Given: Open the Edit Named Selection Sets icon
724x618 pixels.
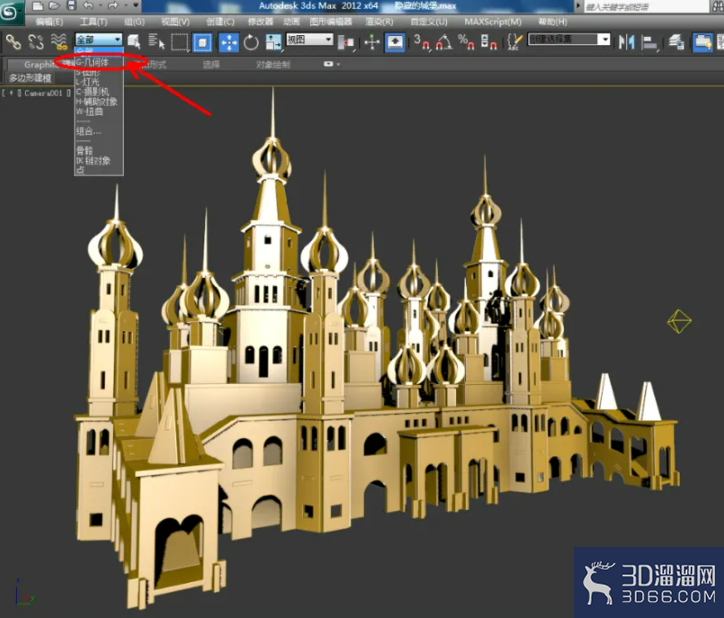Looking at the screenshot, I should [514, 42].
